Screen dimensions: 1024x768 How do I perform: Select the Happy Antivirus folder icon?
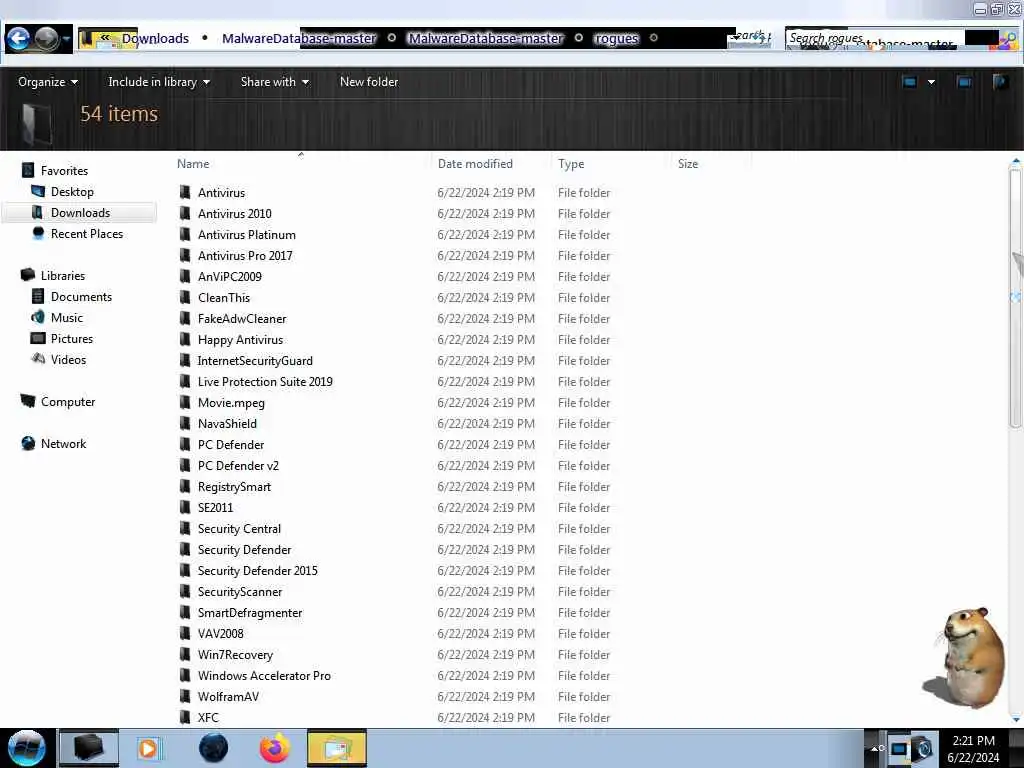point(185,340)
